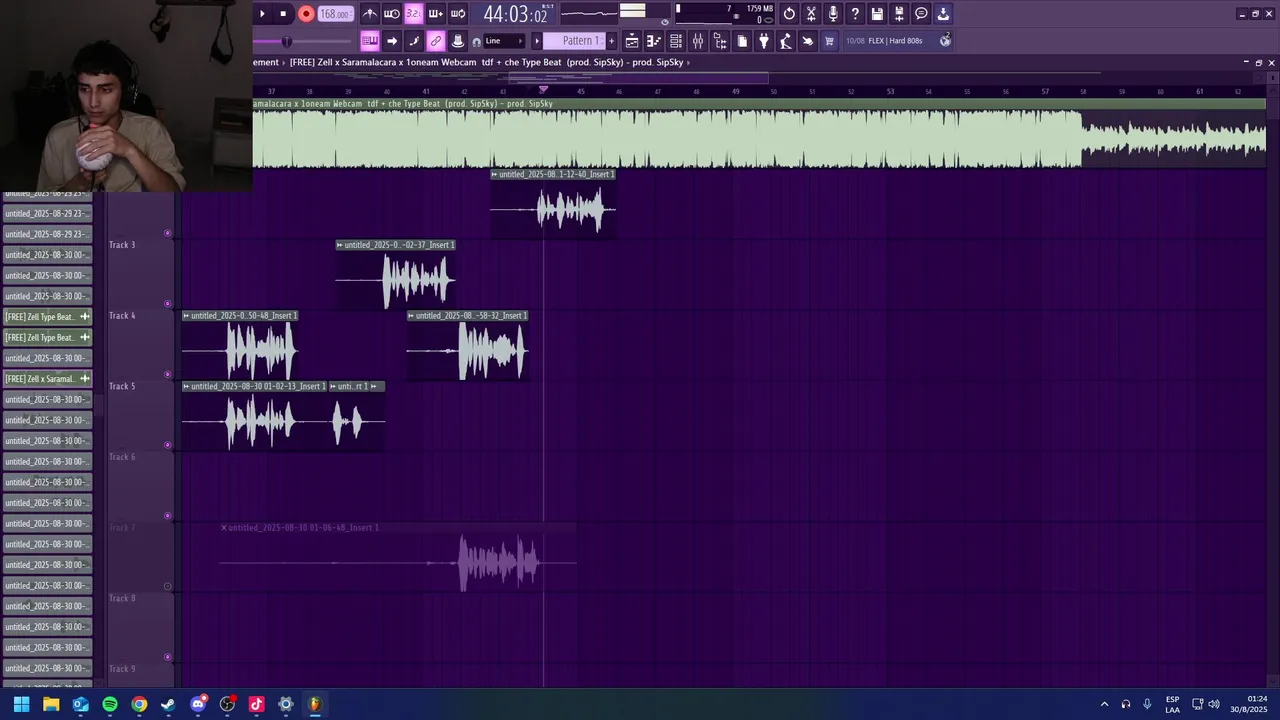Click the save new version icon

899,14
